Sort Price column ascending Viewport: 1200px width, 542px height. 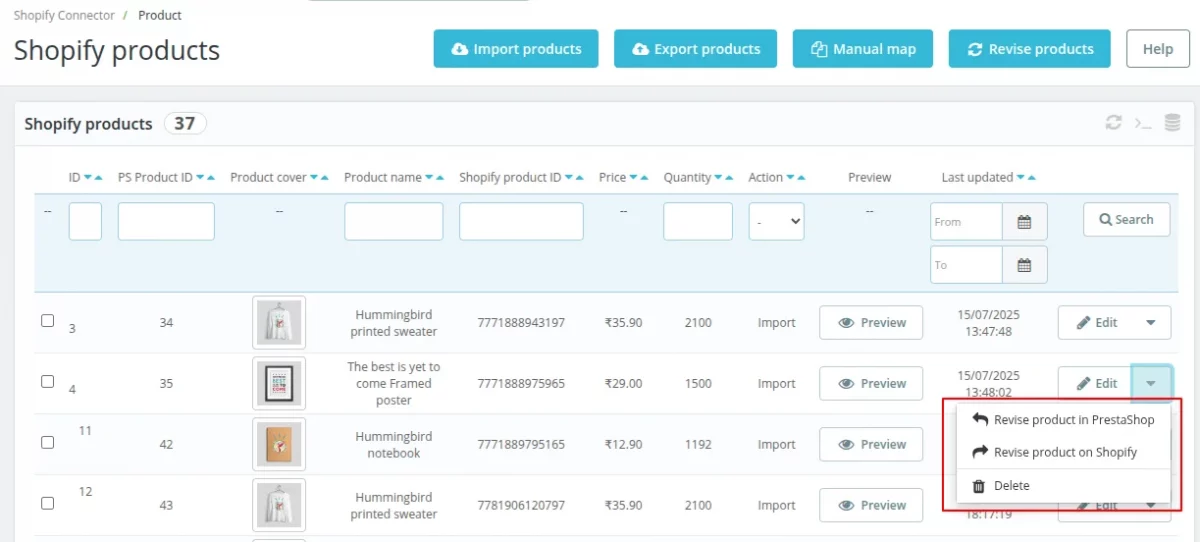click(x=644, y=178)
